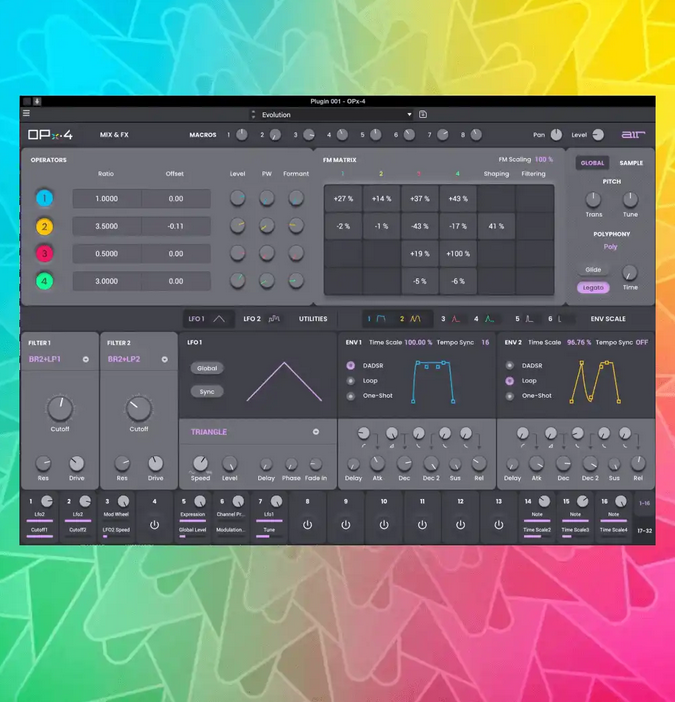Select the LFO 2 tab

tap(262, 319)
